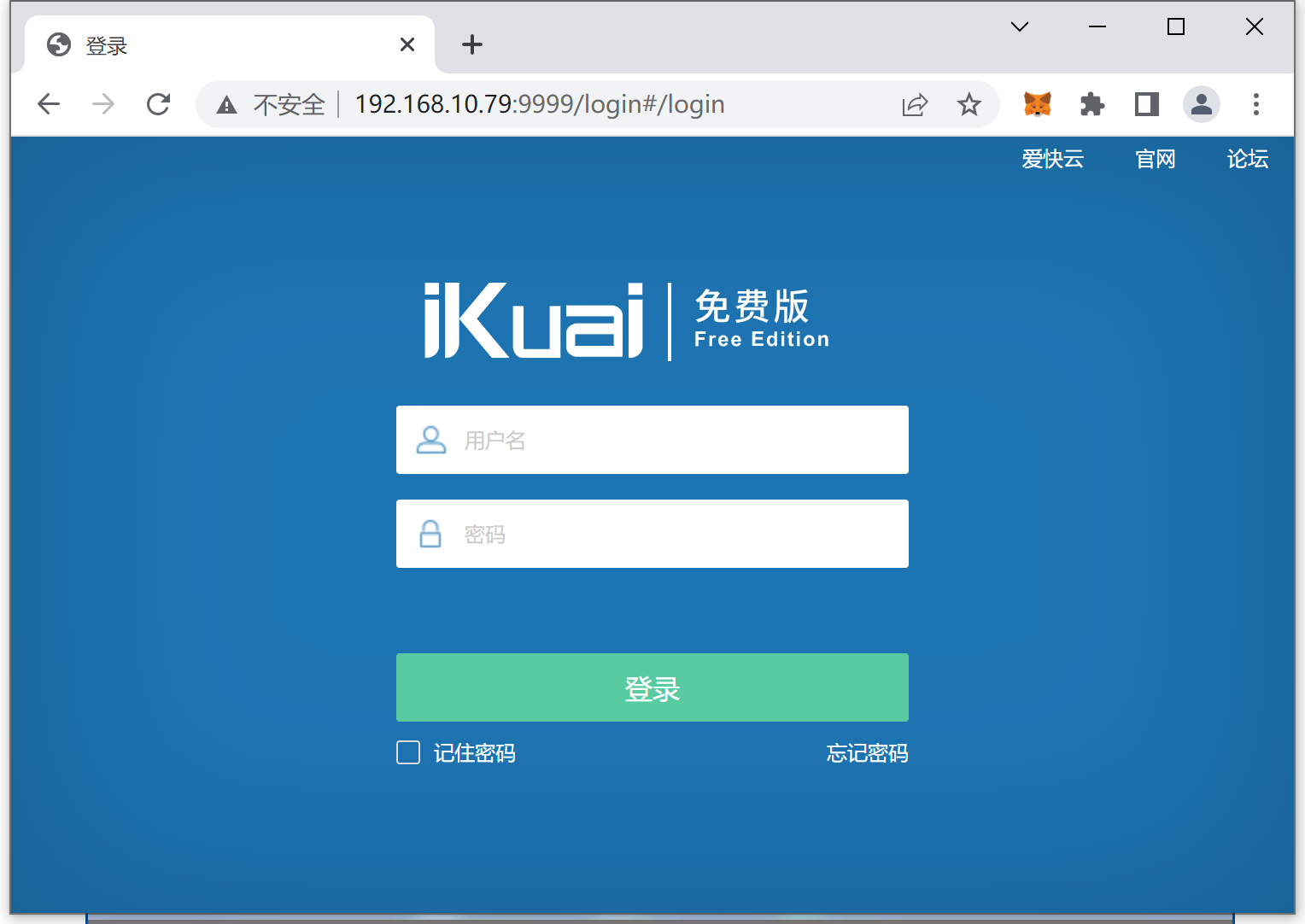Select the 登录 browser tab
1305x924 pixels.
coord(229,44)
